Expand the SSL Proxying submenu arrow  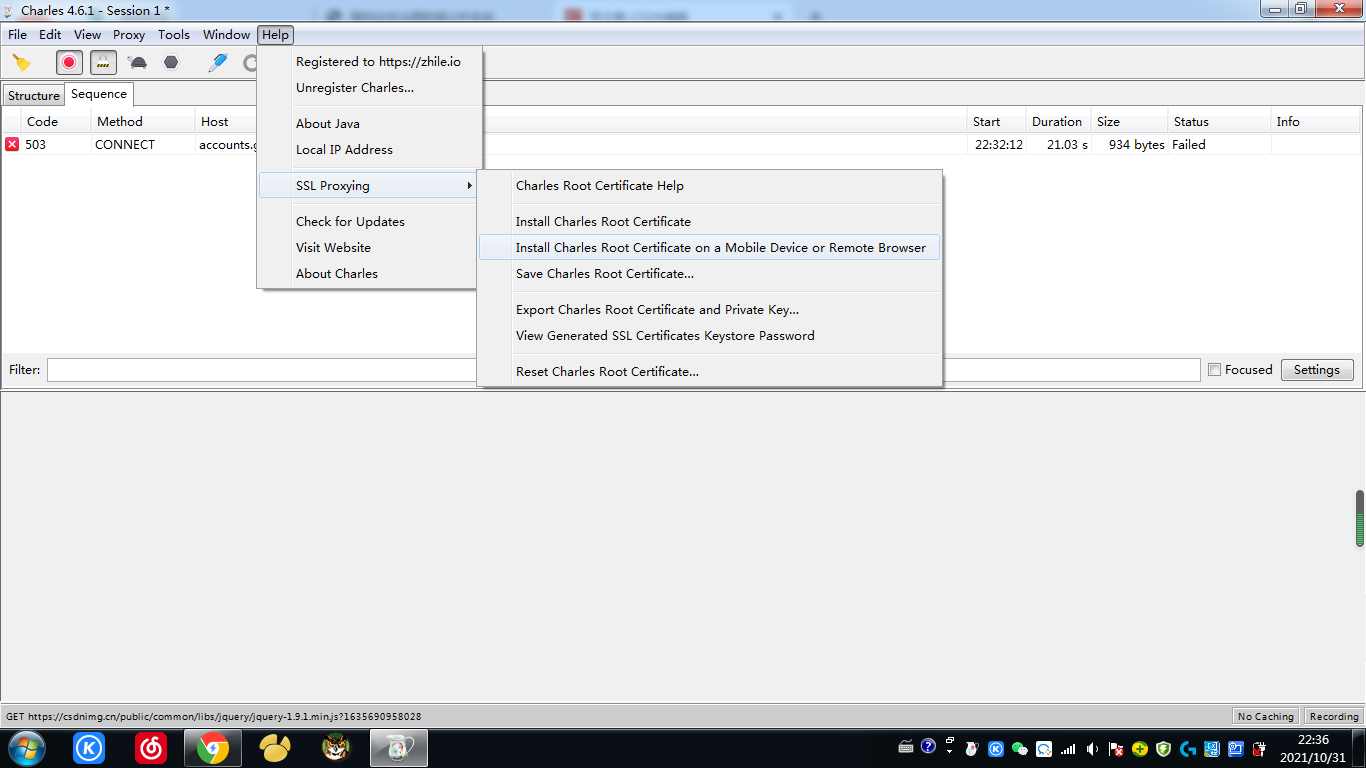[470, 186]
